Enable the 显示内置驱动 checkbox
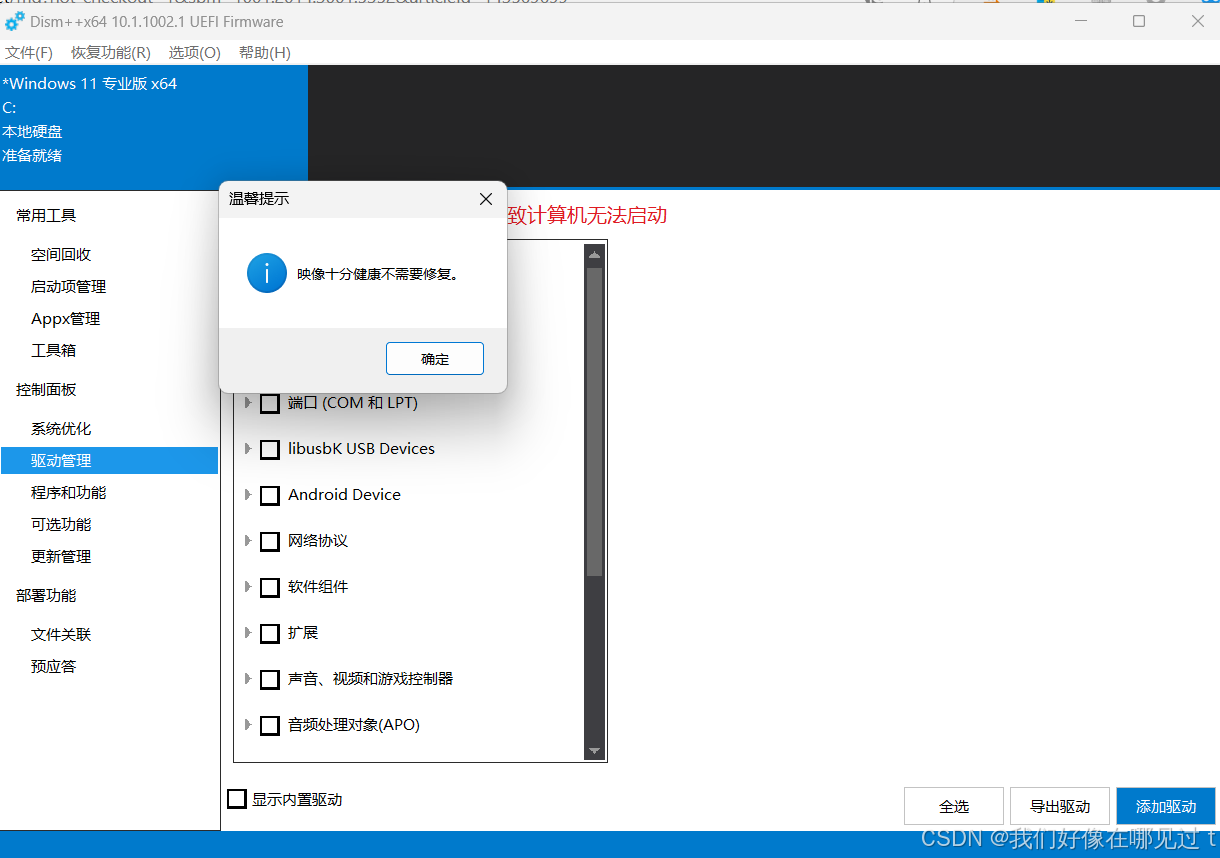This screenshot has height=858, width=1220. (x=237, y=799)
